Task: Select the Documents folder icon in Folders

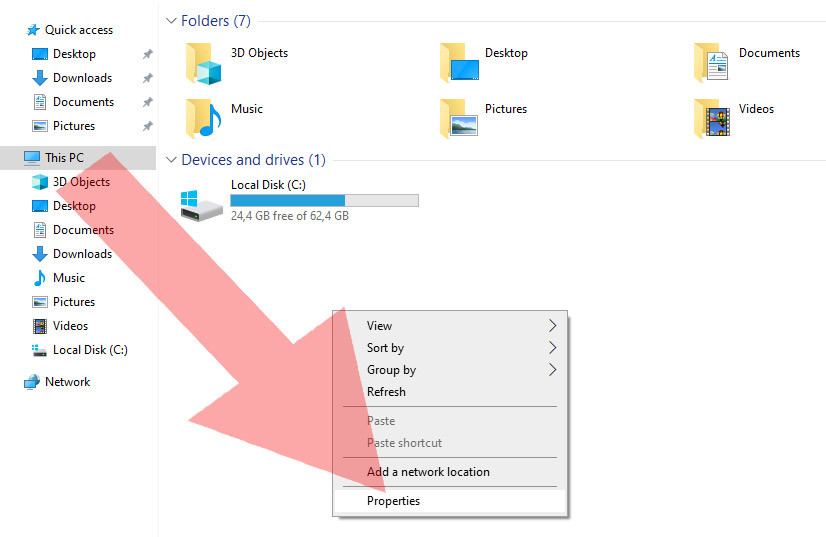Action: (711, 63)
